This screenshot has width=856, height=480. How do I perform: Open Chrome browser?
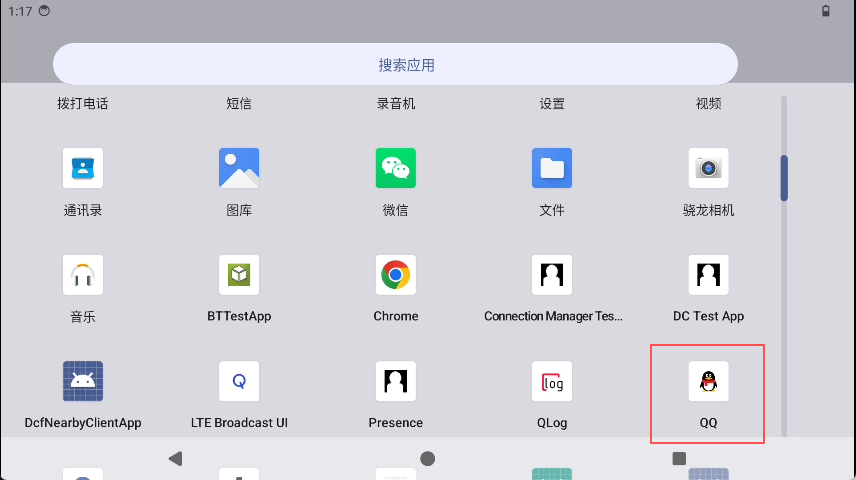pyautogui.click(x=395, y=275)
